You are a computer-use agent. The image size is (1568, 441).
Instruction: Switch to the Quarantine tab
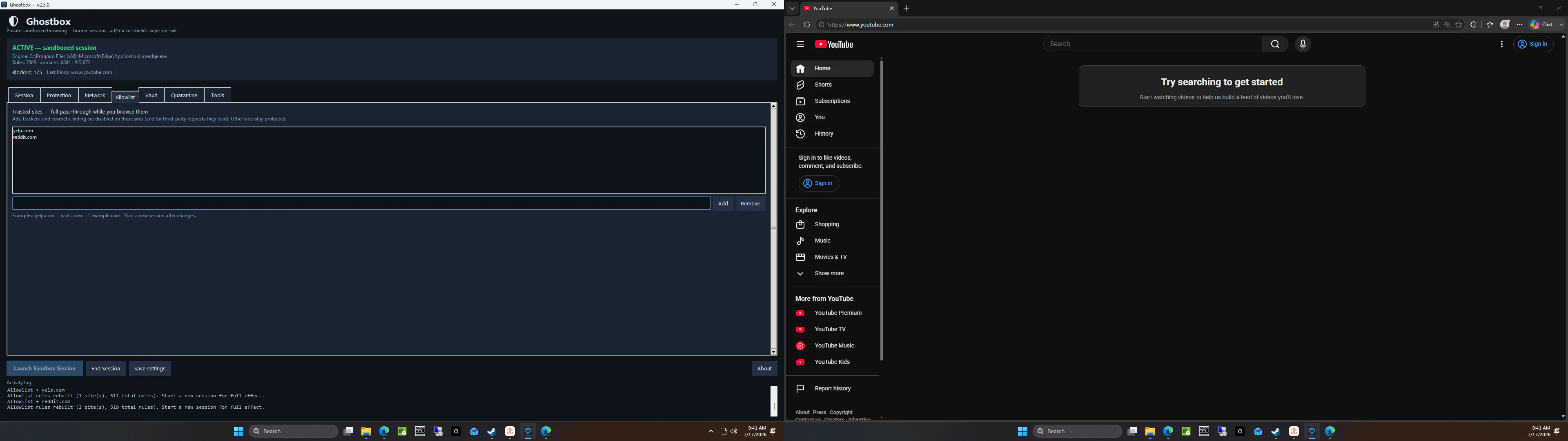coord(184,96)
